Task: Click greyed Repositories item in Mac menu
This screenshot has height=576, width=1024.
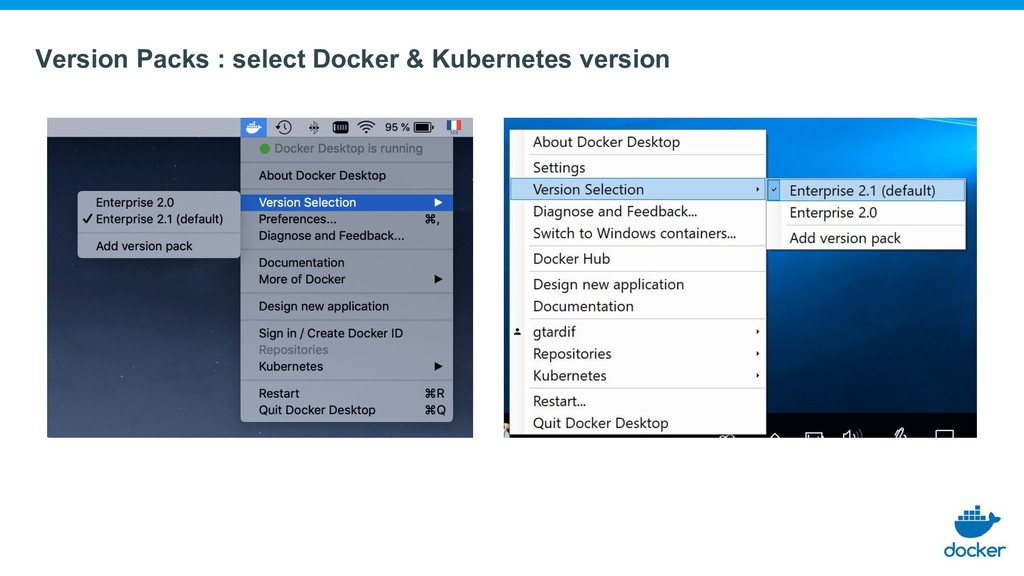Action: pyautogui.click(x=347, y=350)
